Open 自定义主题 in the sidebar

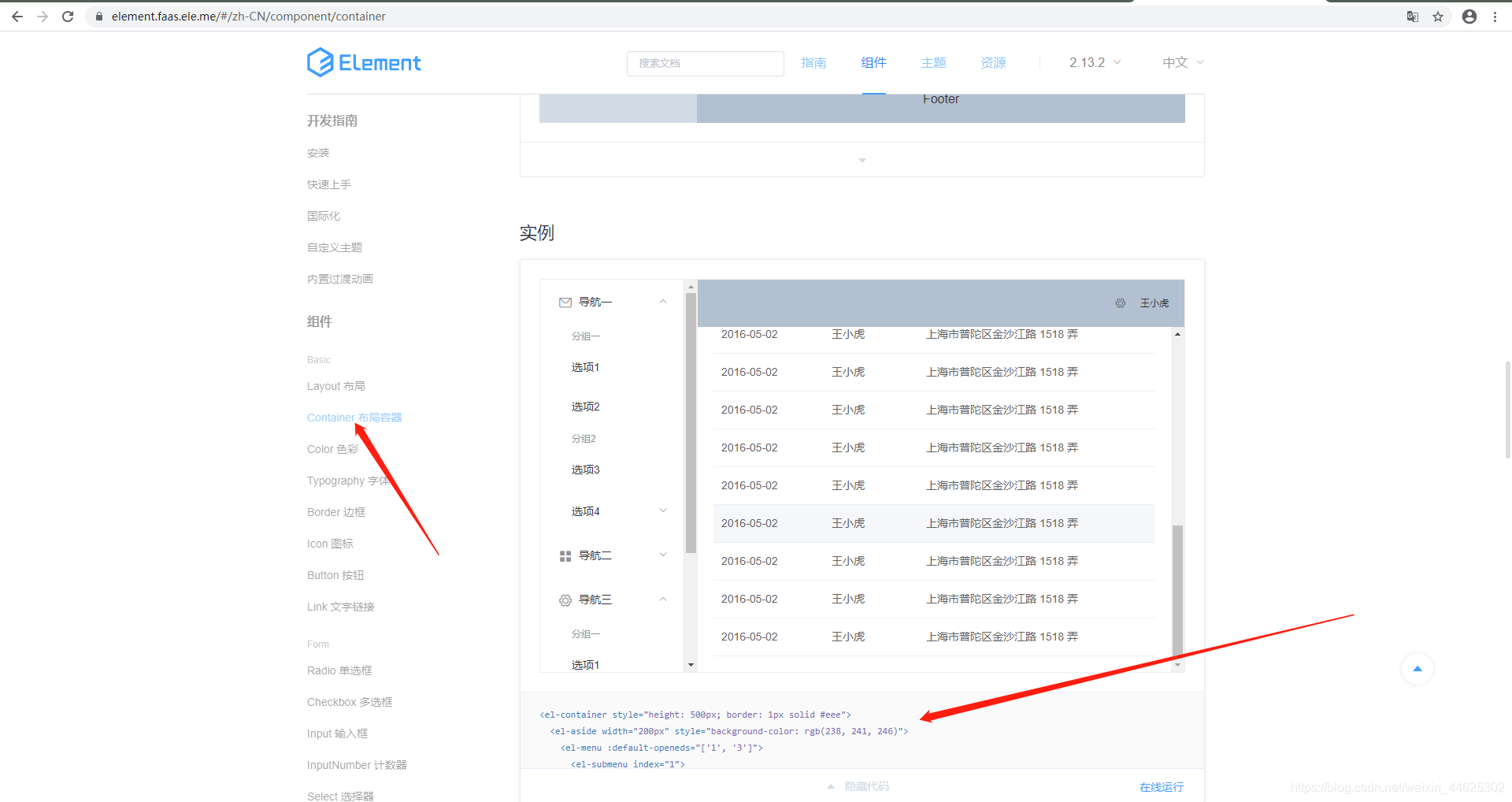335,247
